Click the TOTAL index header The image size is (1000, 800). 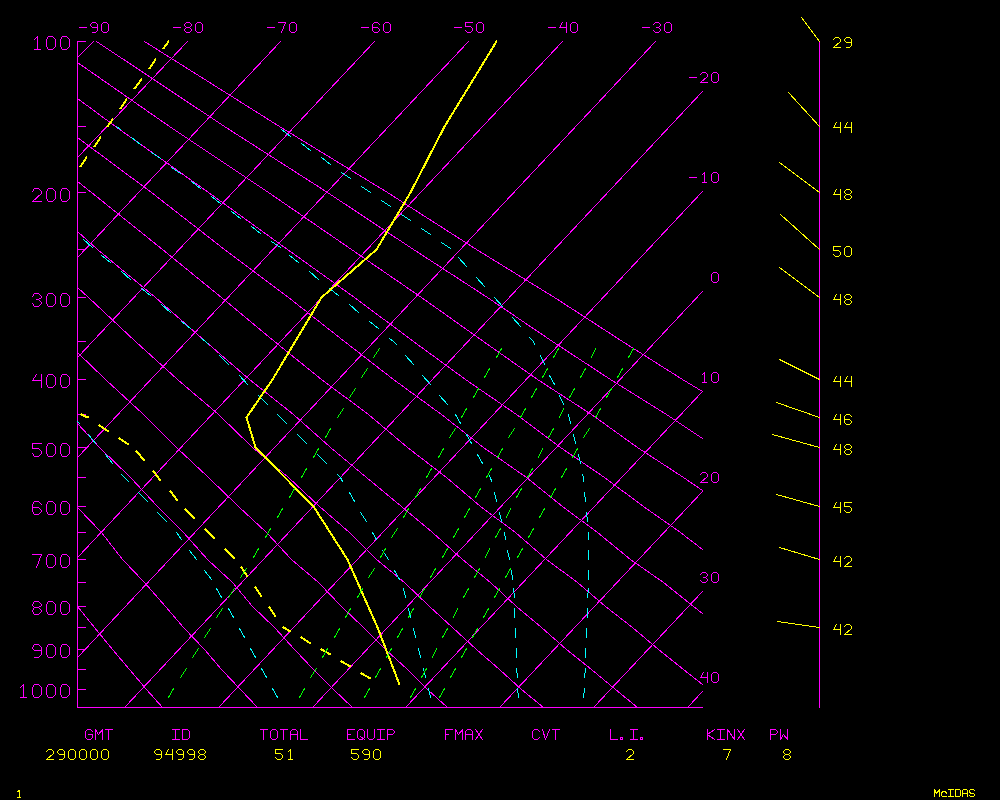pos(284,735)
